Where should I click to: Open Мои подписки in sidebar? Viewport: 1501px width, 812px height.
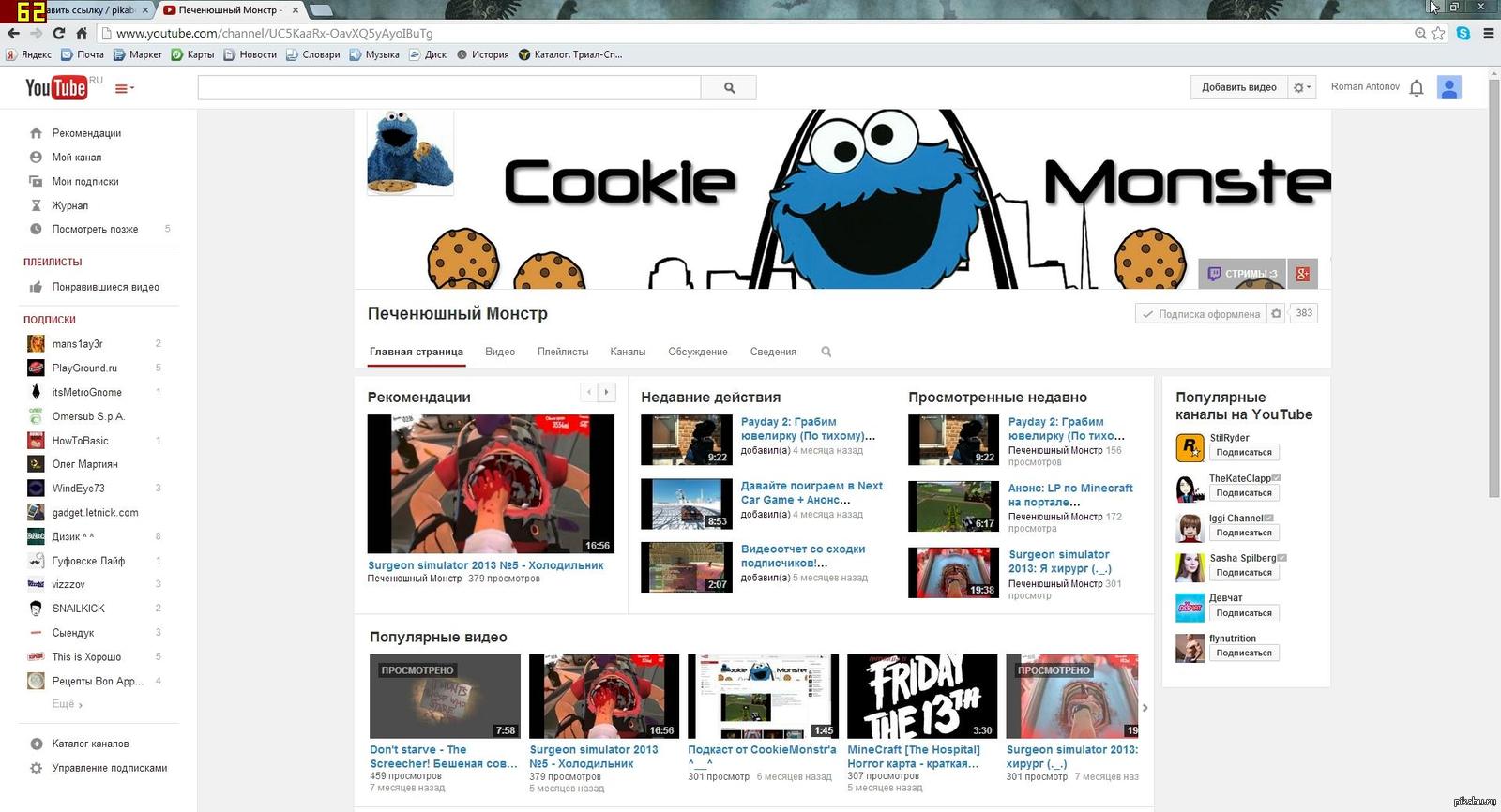85,182
